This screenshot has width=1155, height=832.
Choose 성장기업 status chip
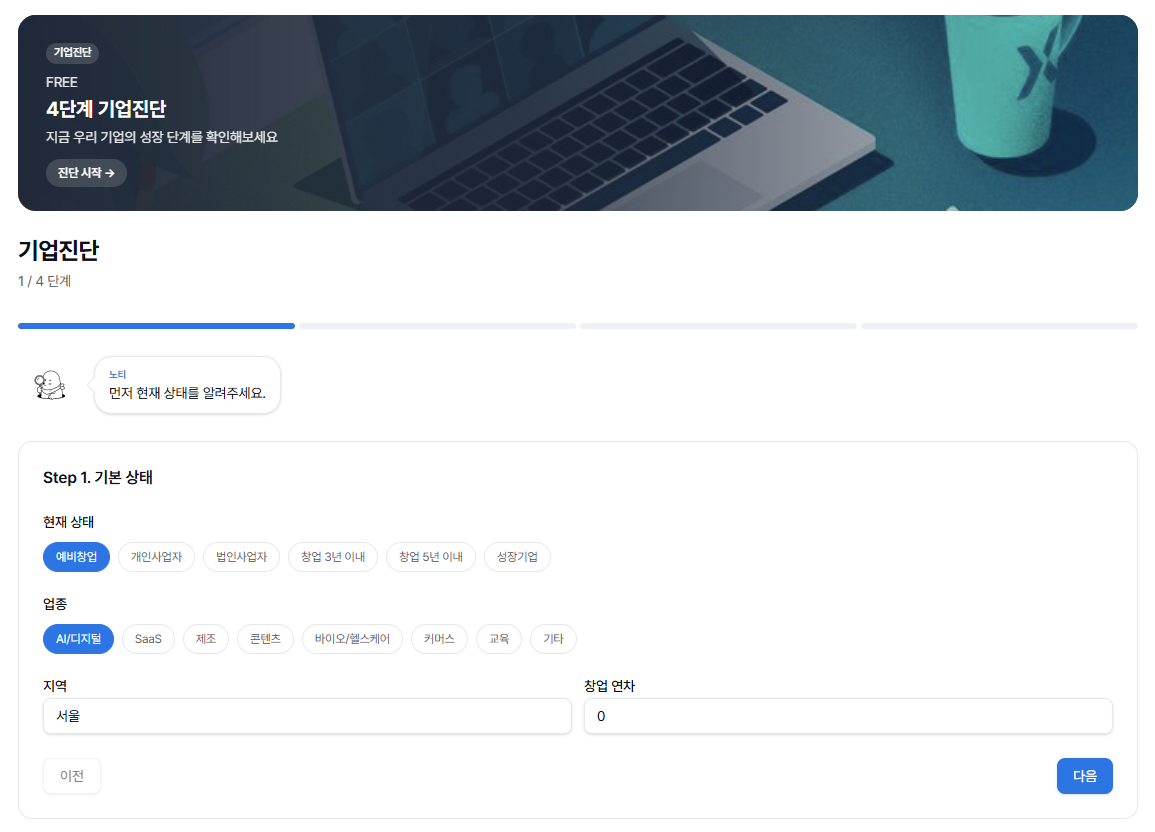517,557
